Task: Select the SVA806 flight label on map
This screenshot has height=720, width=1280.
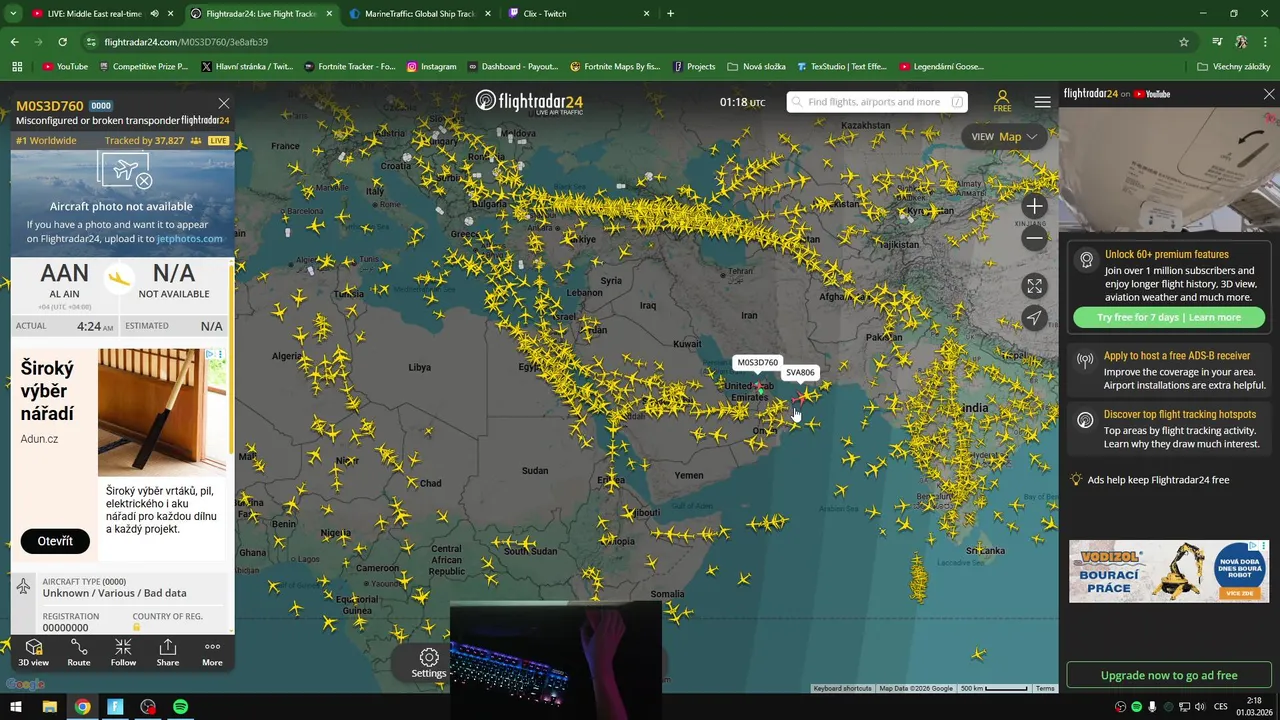Action: (800, 372)
